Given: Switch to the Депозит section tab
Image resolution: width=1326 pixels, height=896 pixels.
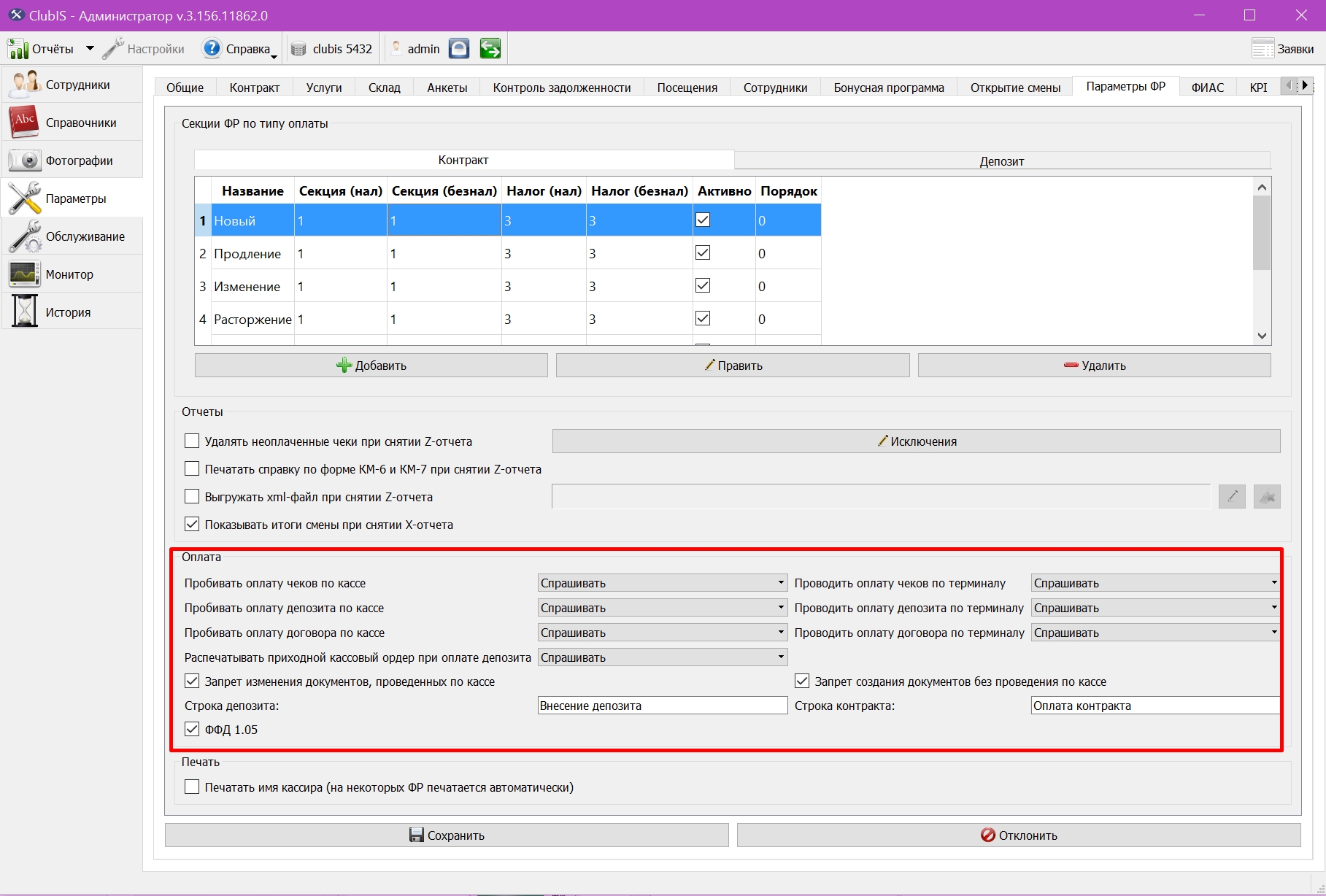Looking at the screenshot, I should point(1002,161).
